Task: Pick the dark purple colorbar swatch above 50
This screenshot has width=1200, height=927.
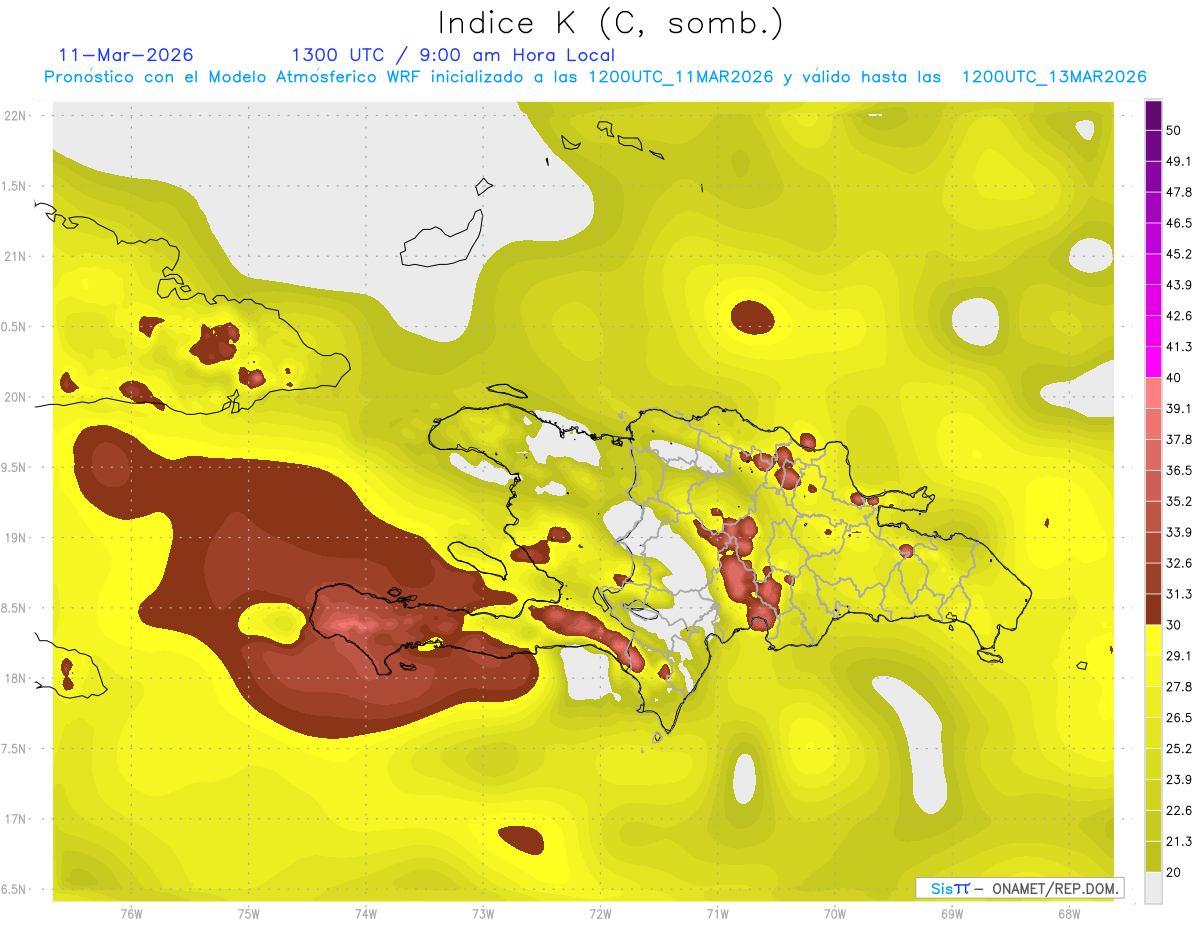Action: pyautogui.click(x=1153, y=115)
